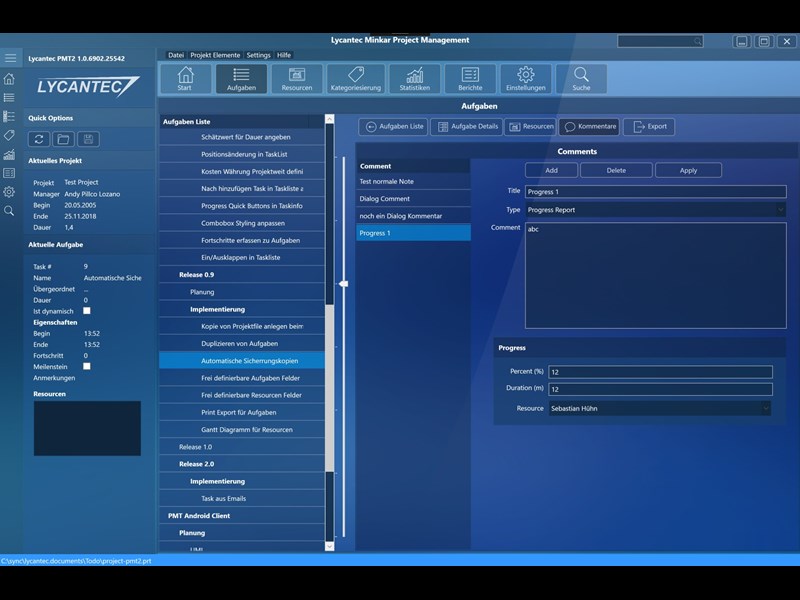
Task: Select the 'PMT Android Client' task group
Action: (242, 516)
